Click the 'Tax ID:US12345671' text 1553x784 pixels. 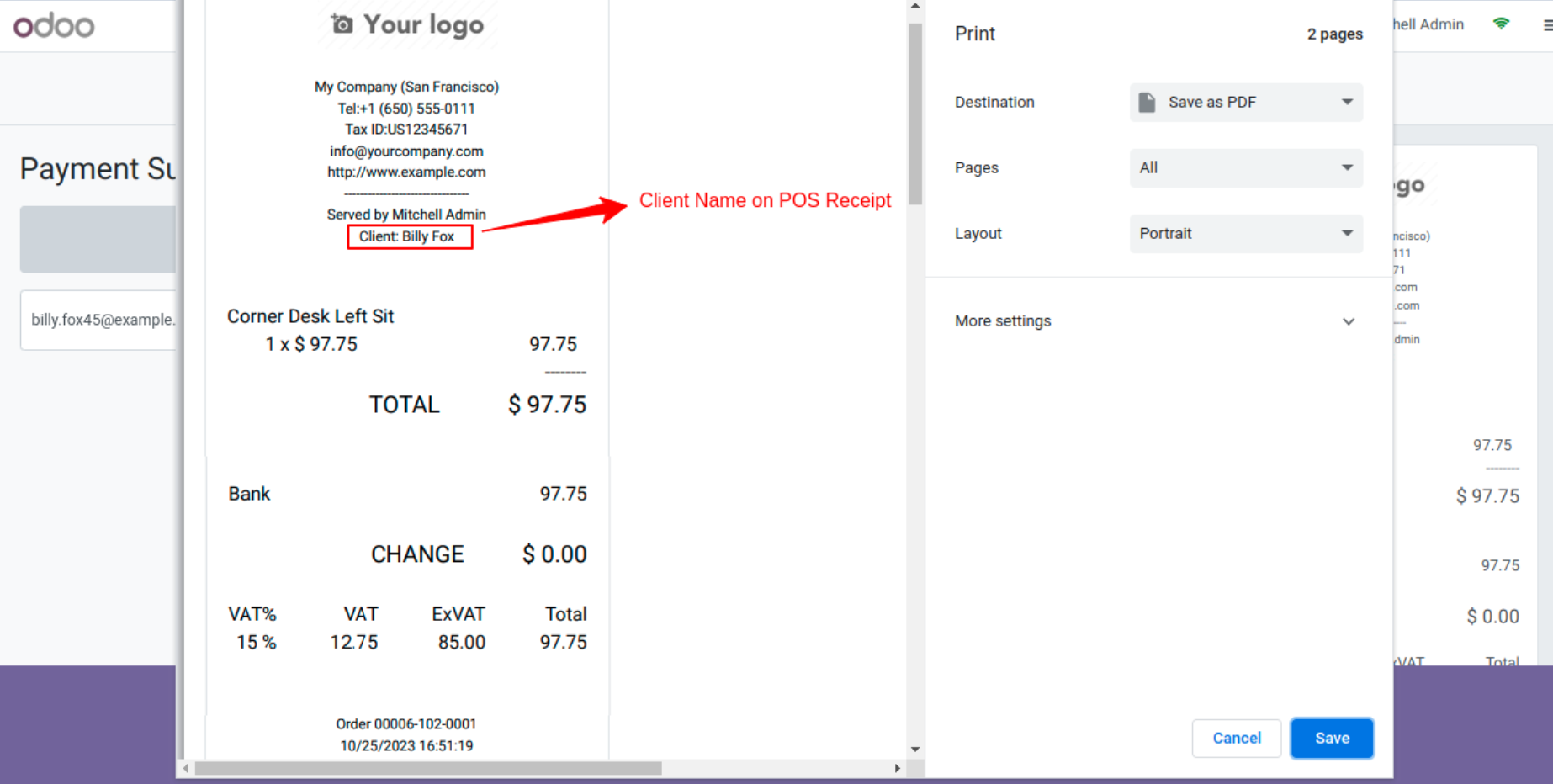406,130
